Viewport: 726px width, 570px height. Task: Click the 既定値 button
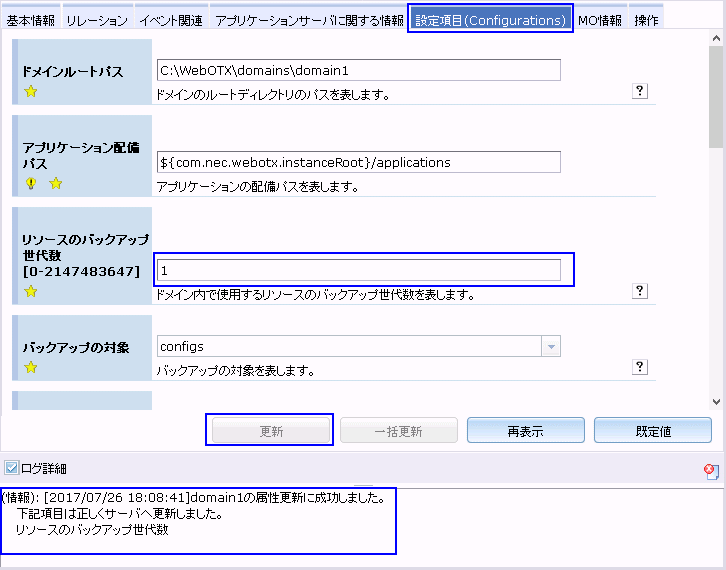(652, 431)
